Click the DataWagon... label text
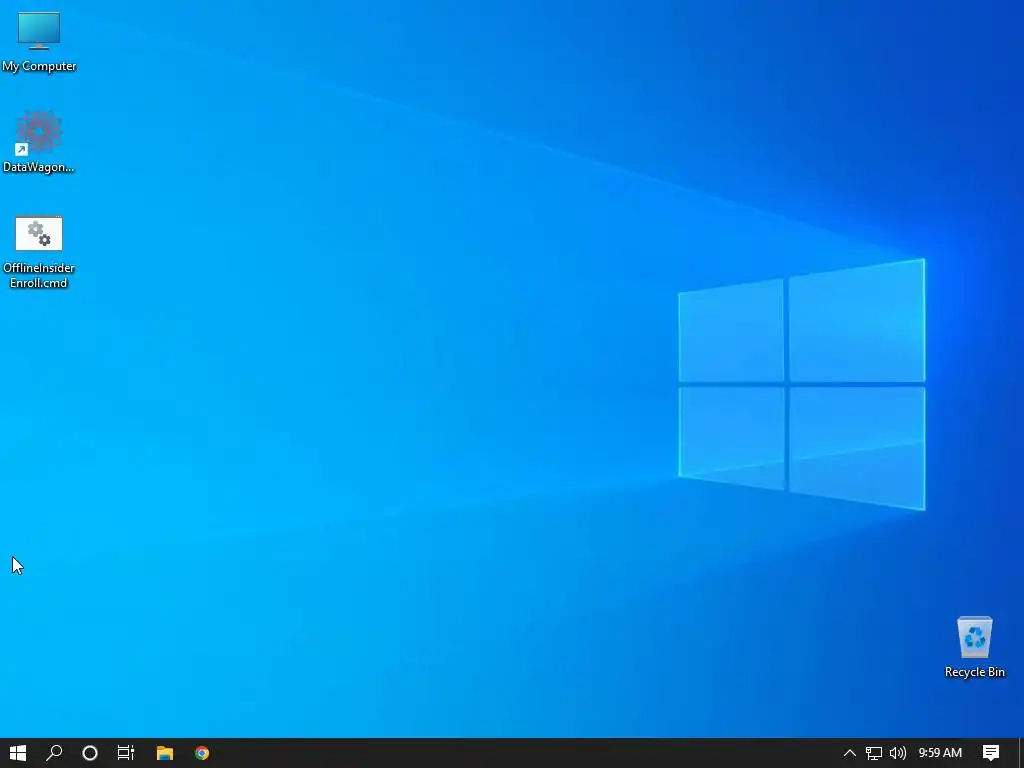The width and height of the screenshot is (1024, 768). pyautogui.click(x=39, y=167)
